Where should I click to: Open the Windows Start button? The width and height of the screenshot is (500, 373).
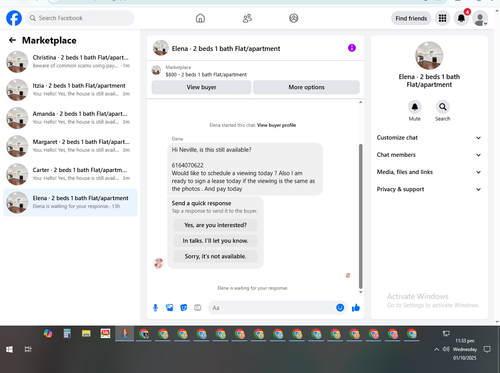point(9,349)
